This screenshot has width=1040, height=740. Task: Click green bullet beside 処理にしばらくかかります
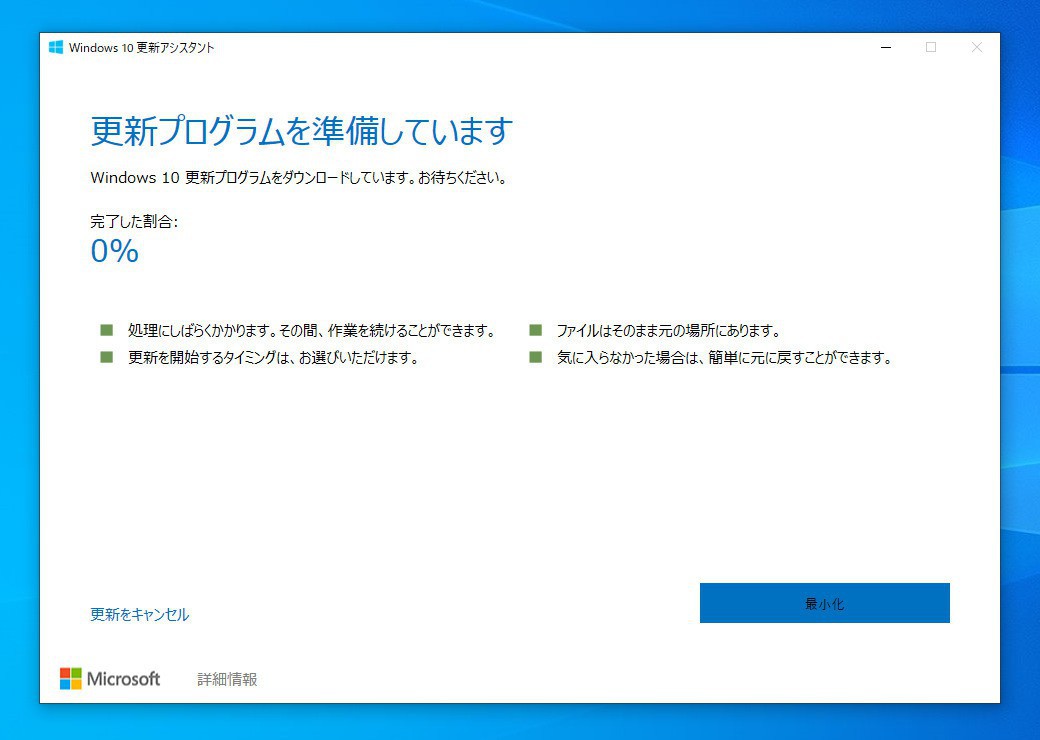(107, 330)
